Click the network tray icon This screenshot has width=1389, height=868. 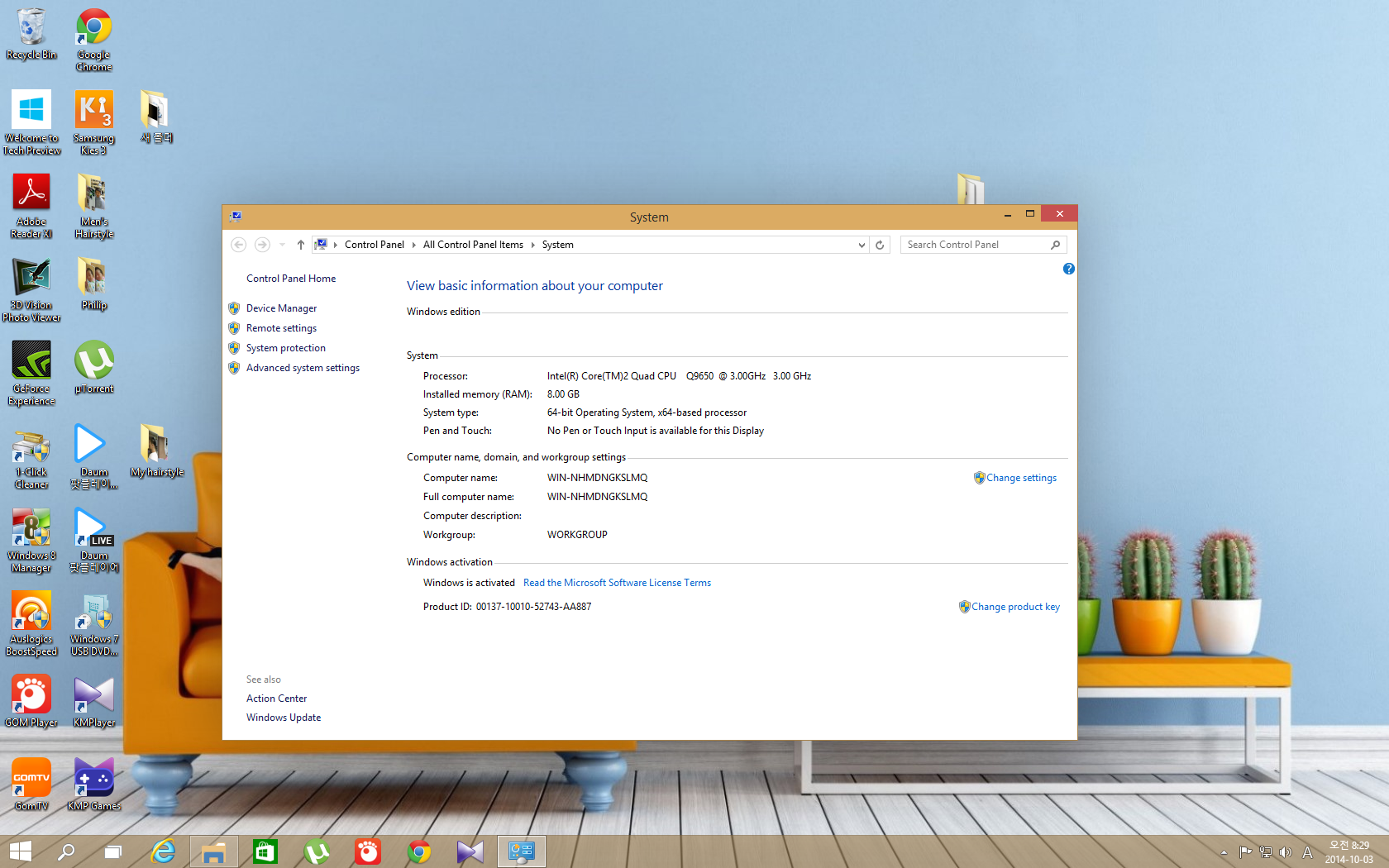tap(1266, 852)
